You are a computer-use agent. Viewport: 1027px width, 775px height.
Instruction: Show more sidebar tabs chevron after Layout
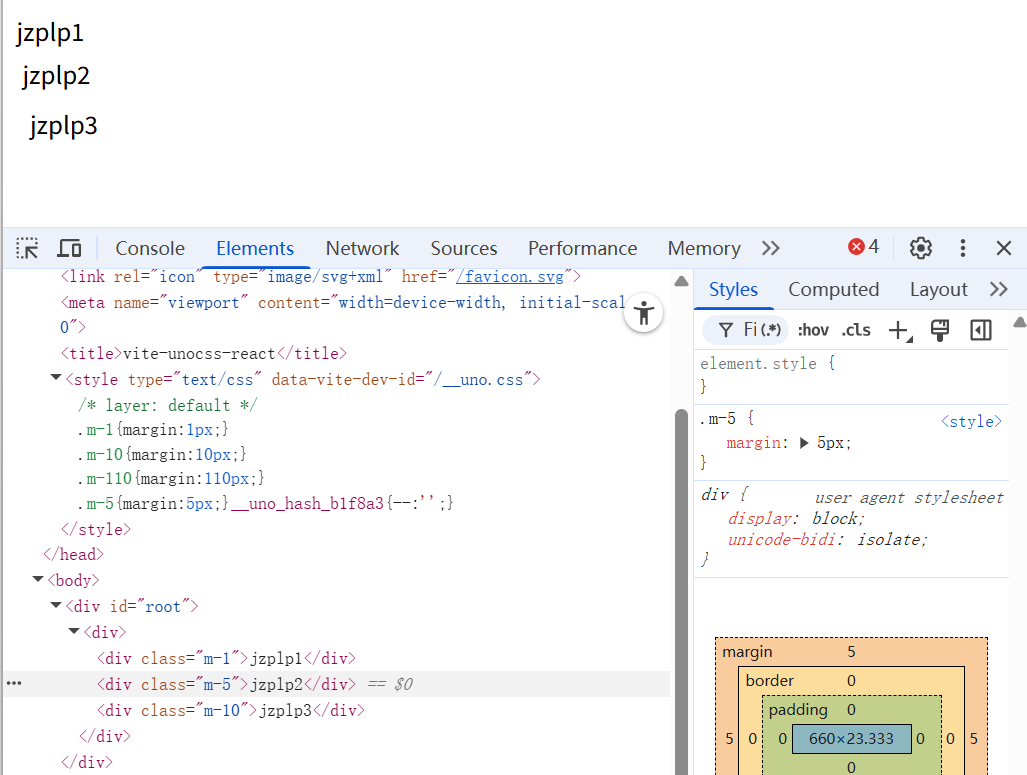tap(998, 290)
